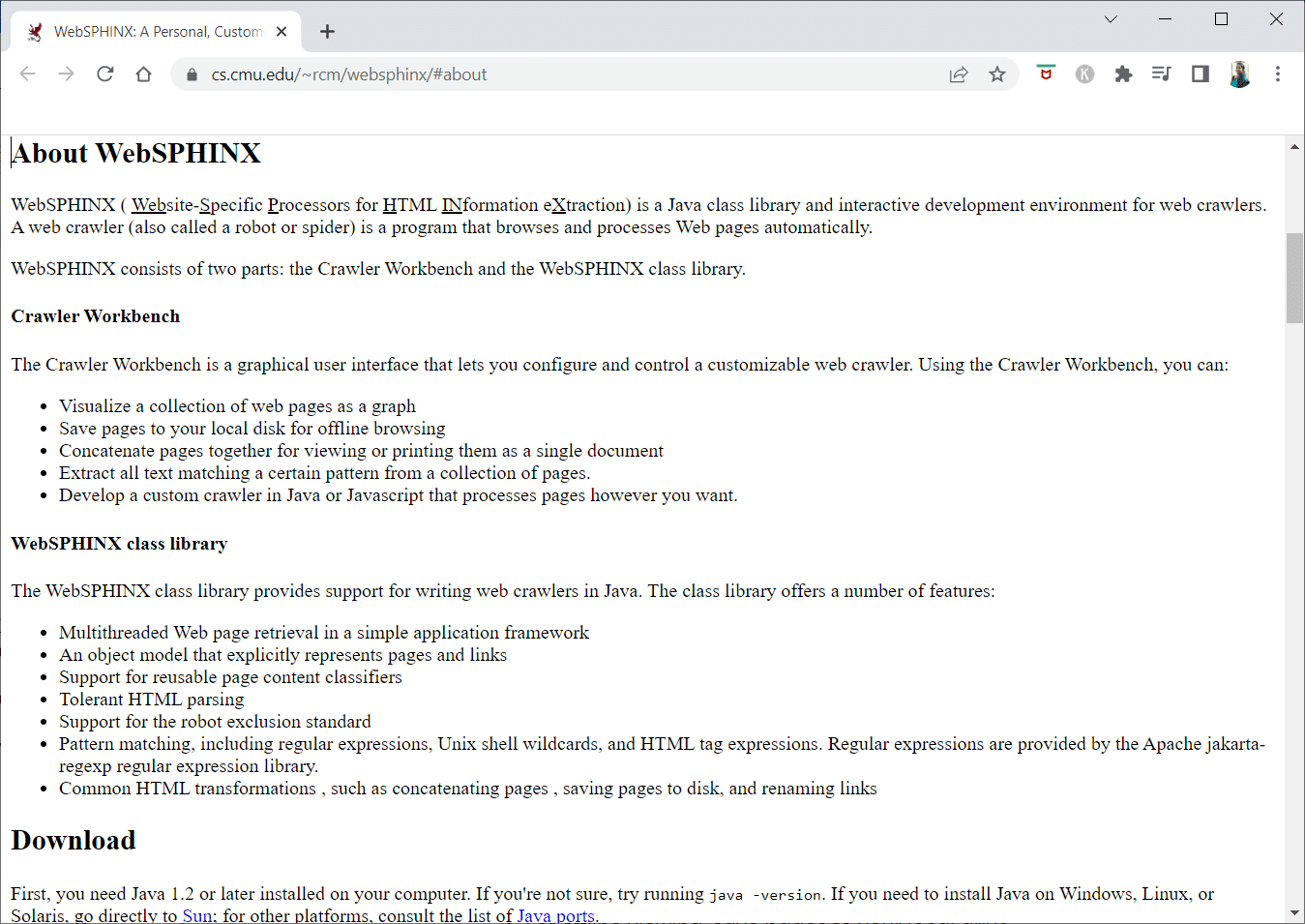Click the vertical scrollbar thumb

tap(1294, 278)
